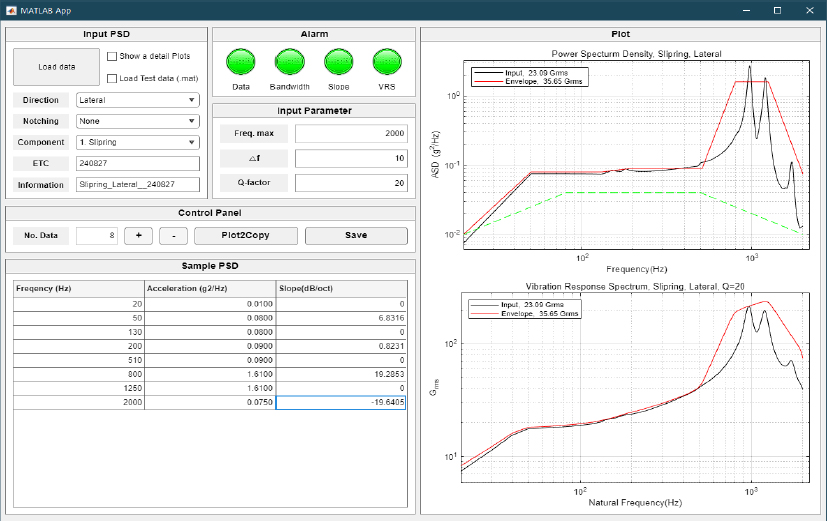Screen dimensions: 827x521
Task: Click the Power Spectrum Density plot legend
Action: click(x=530, y=77)
